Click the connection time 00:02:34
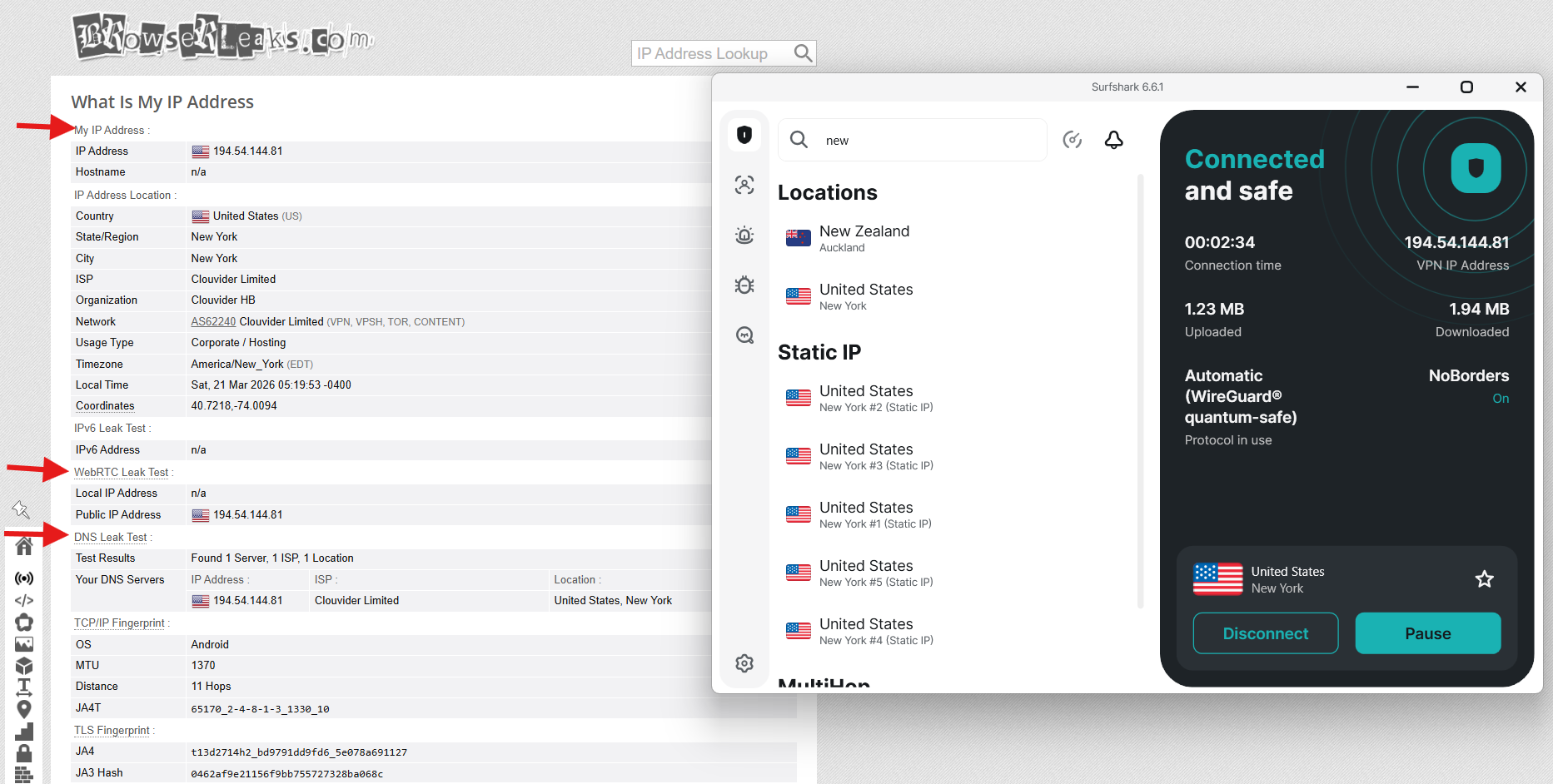The width and height of the screenshot is (1553, 784). [x=1220, y=242]
